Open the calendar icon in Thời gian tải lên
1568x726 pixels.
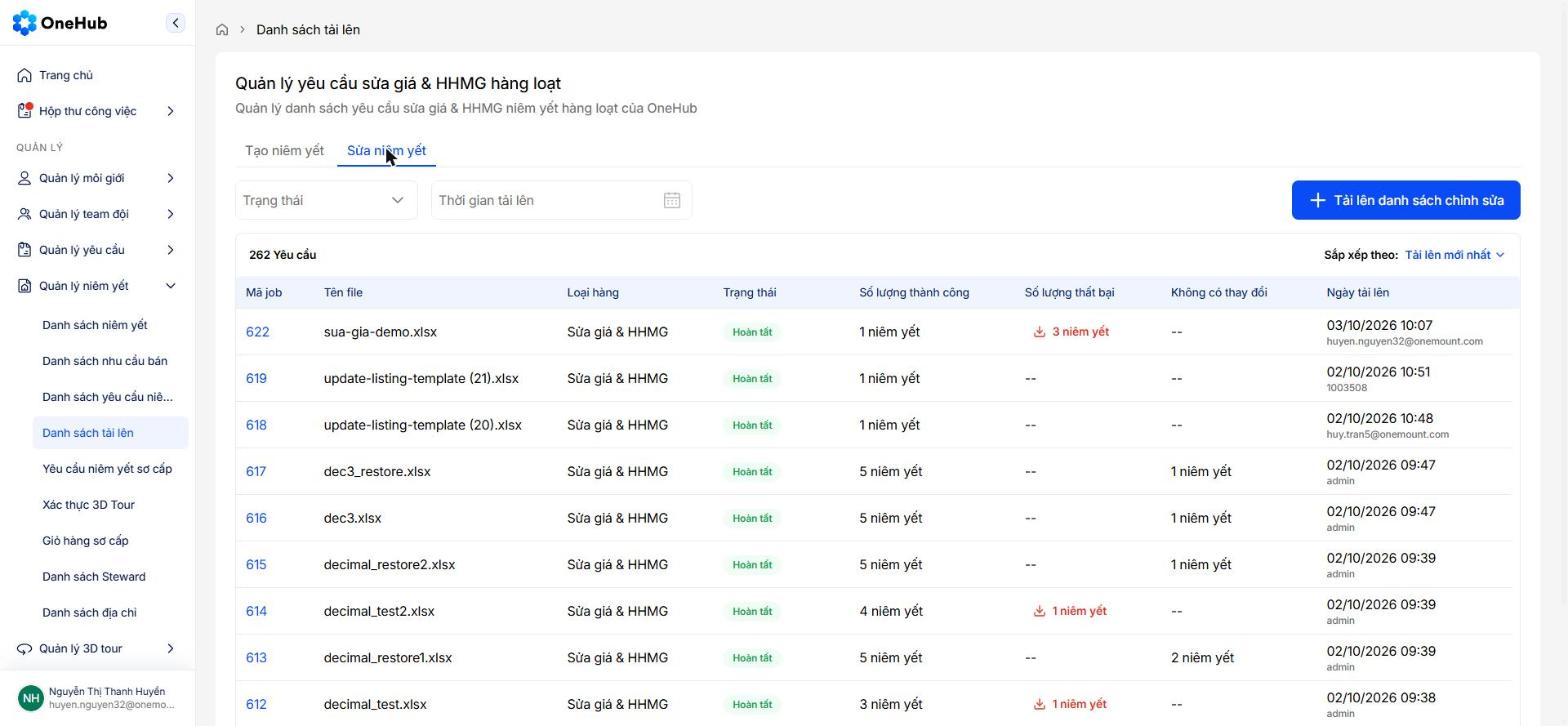click(672, 200)
